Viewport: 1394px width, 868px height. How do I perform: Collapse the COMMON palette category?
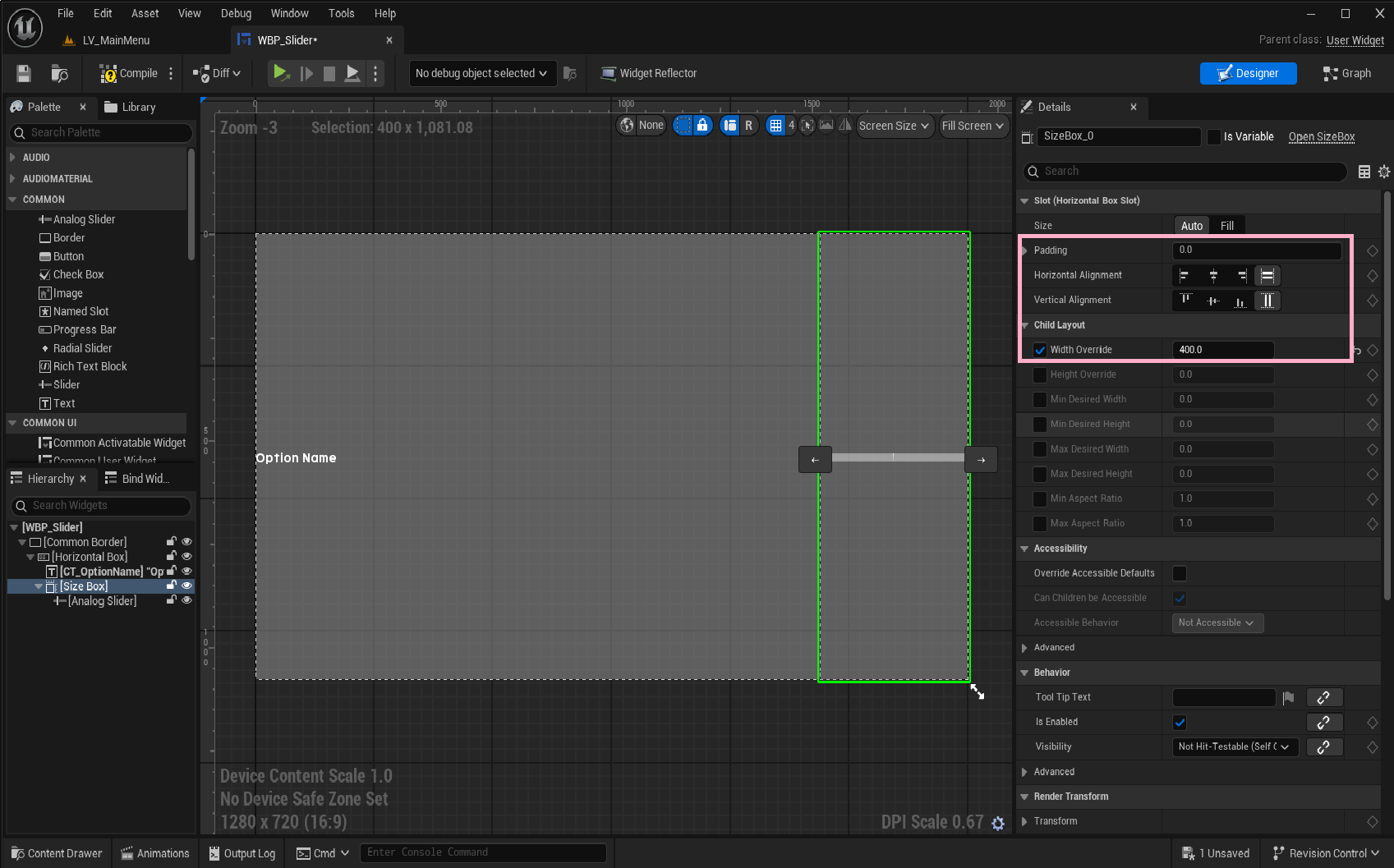coord(12,200)
